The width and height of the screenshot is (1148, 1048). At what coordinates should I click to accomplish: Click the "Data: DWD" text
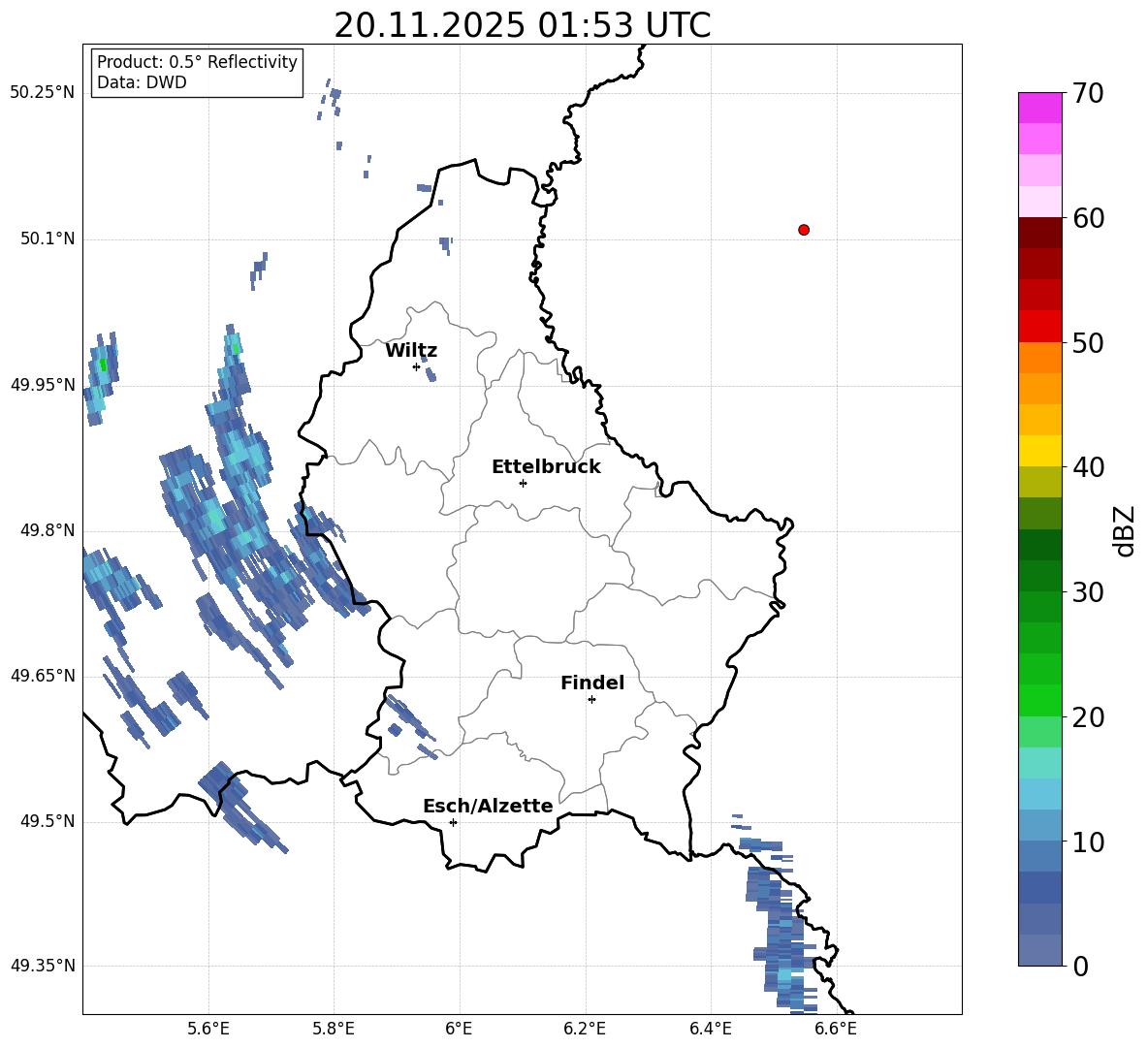point(142,82)
